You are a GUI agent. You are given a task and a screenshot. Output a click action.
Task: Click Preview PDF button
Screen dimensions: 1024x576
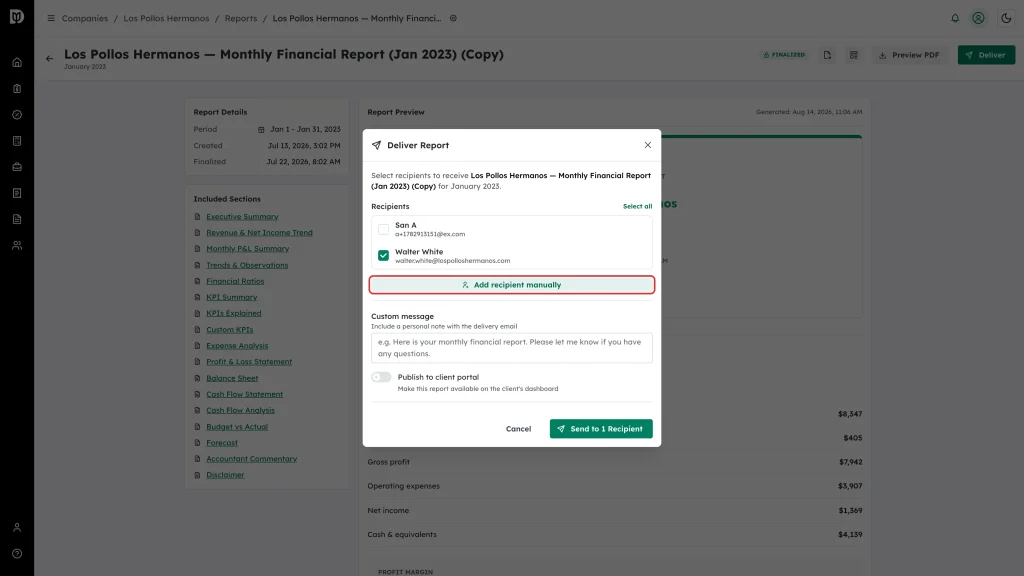pyautogui.click(x=909, y=55)
